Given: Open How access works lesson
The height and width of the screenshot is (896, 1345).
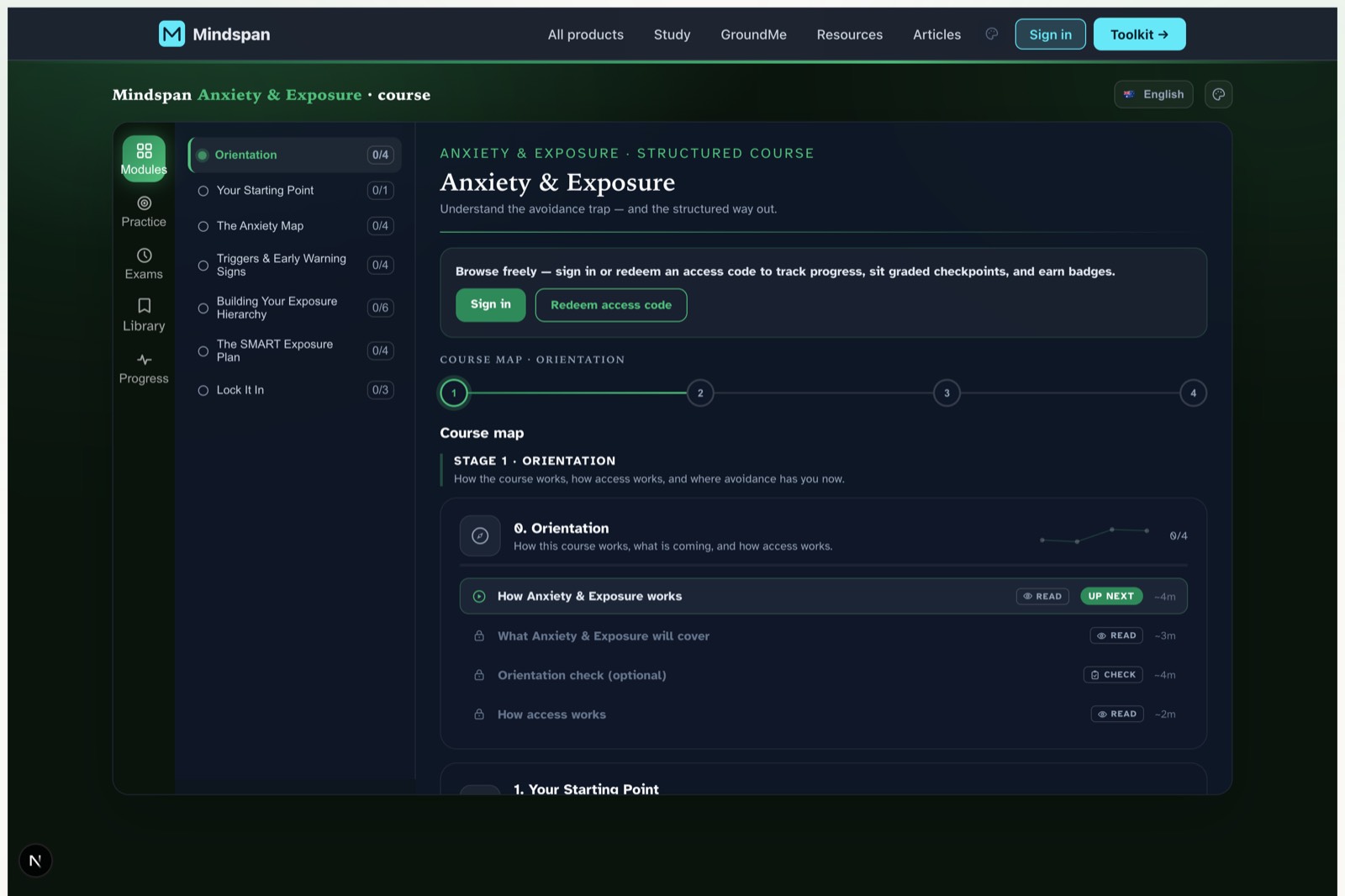Looking at the screenshot, I should (x=823, y=714).
